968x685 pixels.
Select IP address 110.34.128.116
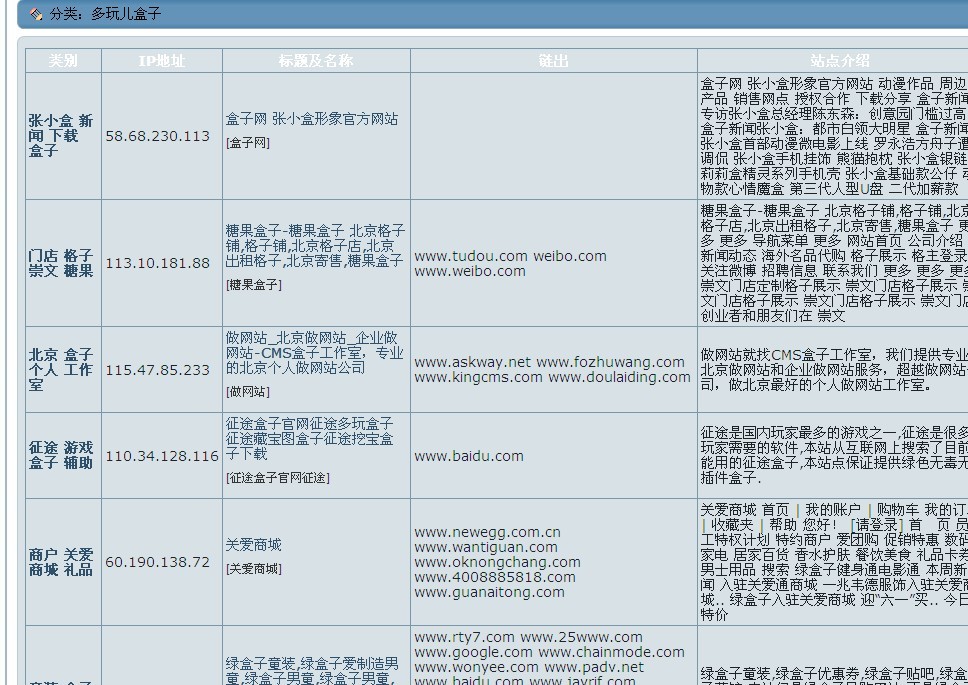click(162, 456)
